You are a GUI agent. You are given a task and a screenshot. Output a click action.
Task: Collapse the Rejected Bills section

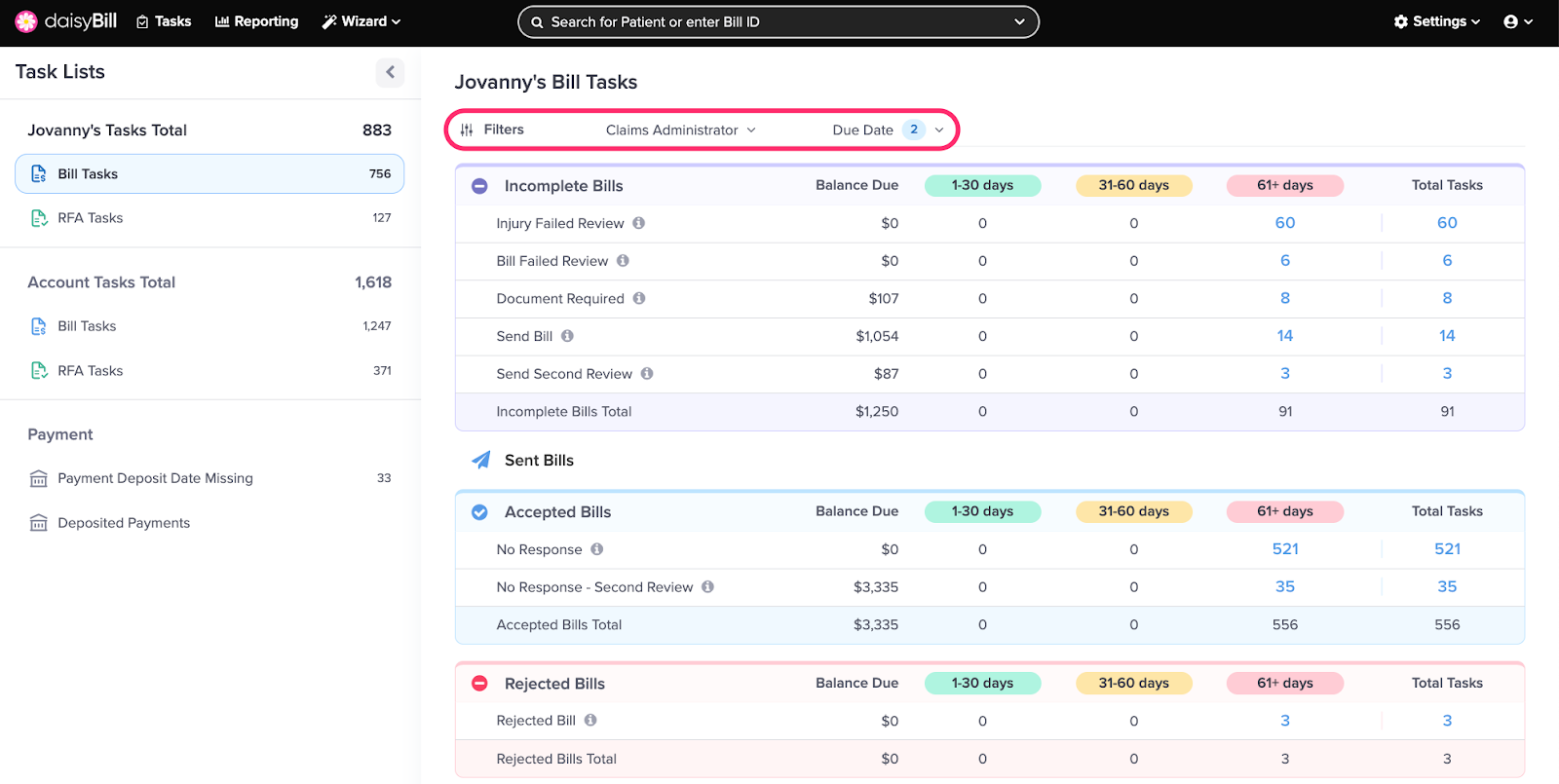[479, 684]
